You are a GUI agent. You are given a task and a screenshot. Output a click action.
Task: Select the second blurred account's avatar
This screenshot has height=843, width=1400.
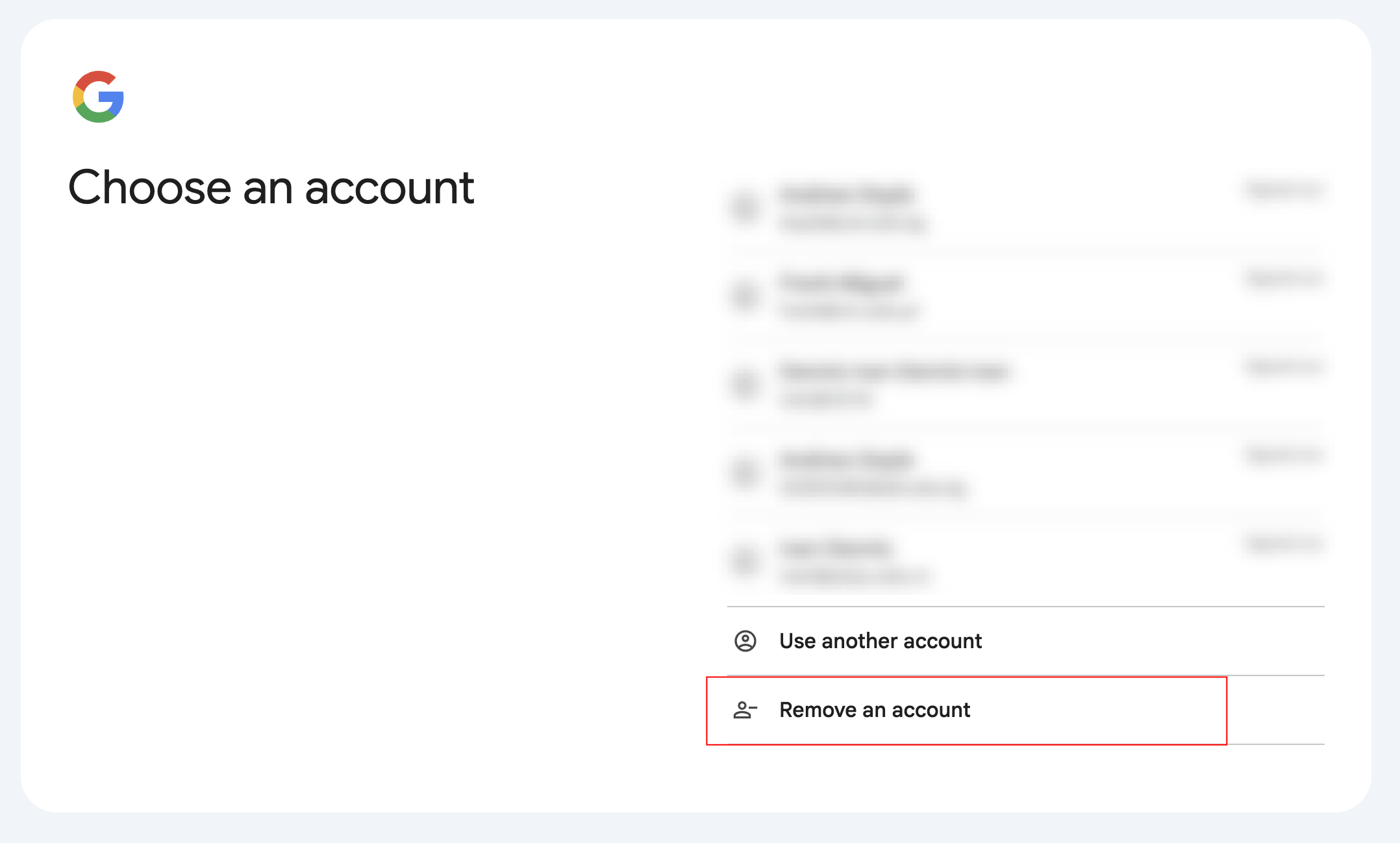745,296
